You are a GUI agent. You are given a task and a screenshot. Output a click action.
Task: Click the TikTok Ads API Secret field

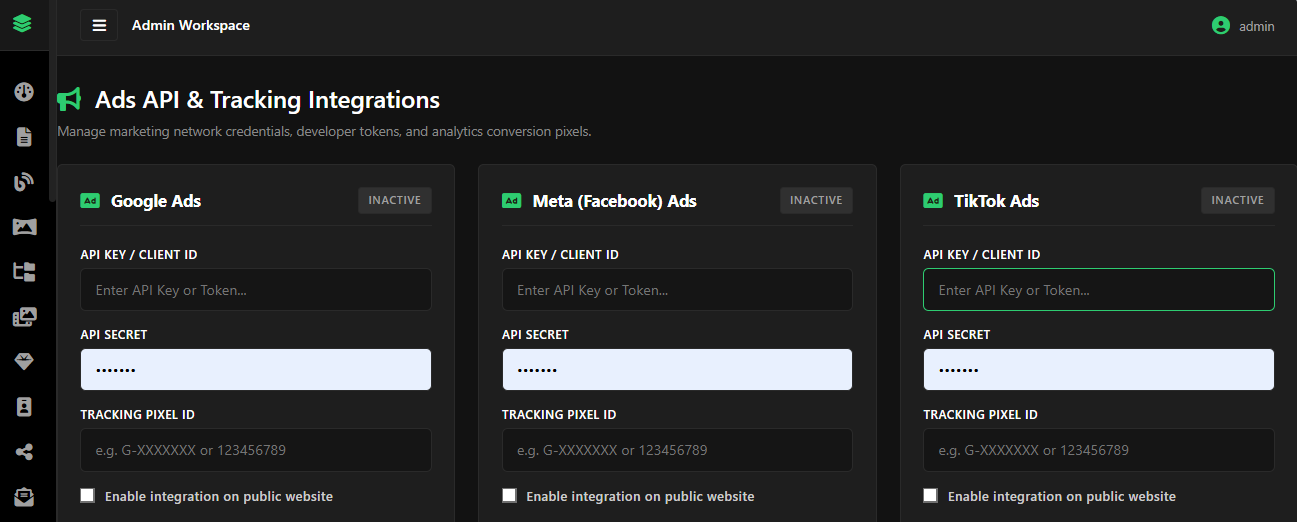pos(1099,370)
